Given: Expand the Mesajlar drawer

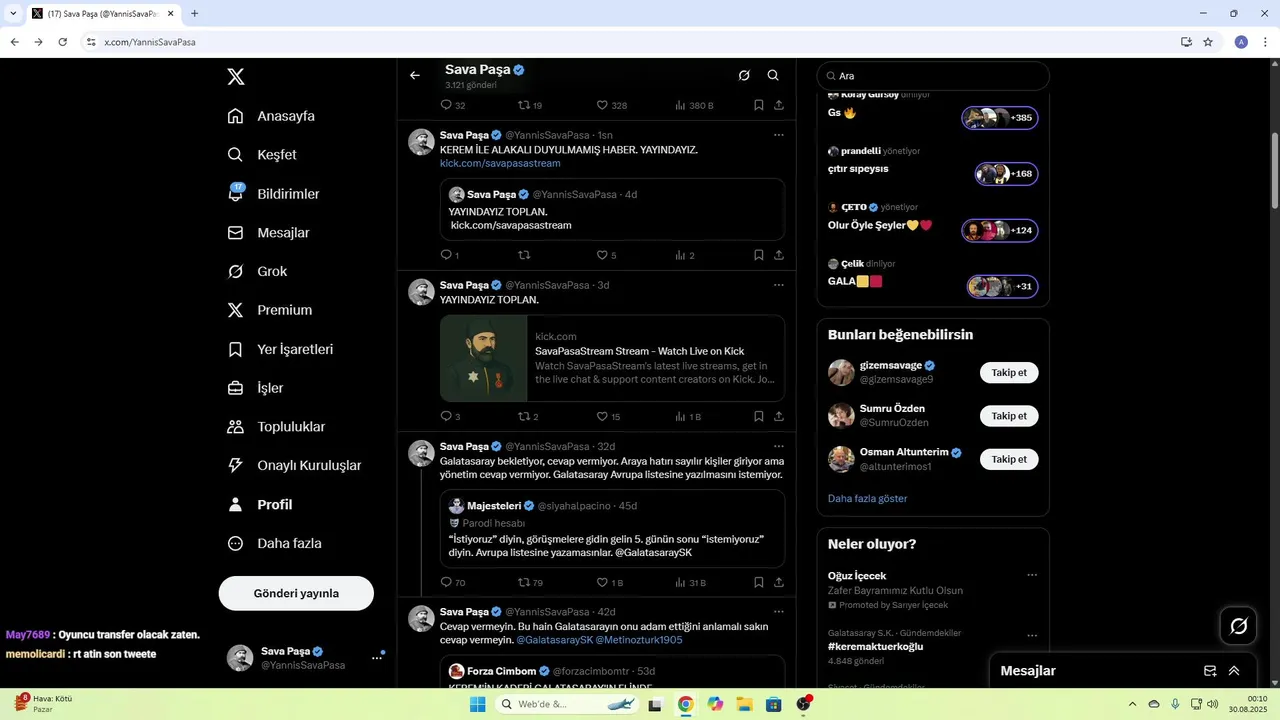Looking at the screenshot, I should tap(1234, 671).
